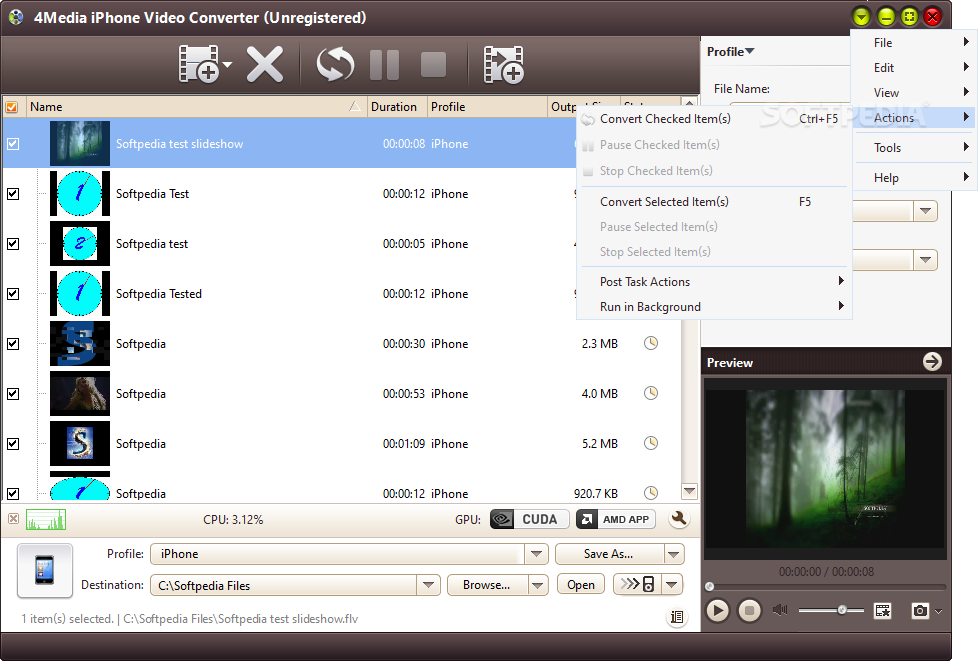Sort by the Duration column header
This screenshot has height=661, width=978.
[397, 107]
